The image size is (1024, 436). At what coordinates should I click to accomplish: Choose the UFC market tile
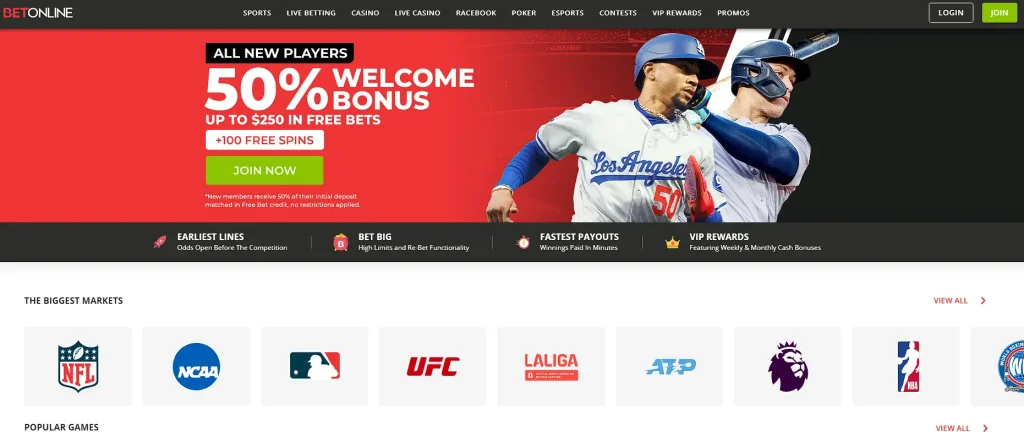432,366
